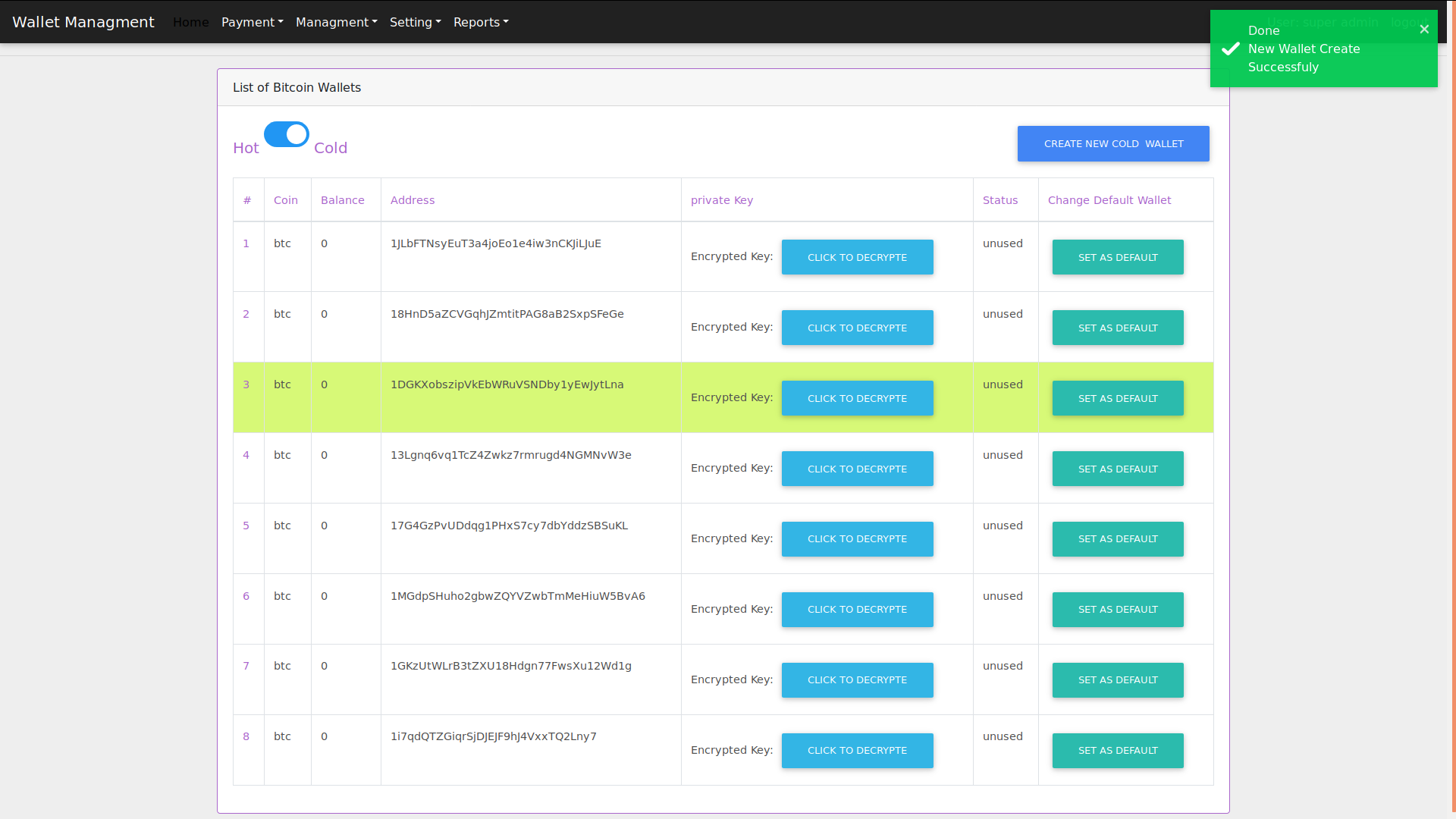The height and width of the screenshot is (819, 1456).
Task: Decrypt key for highlighted wallet 1DGKXobszip
Action: click(857, 398)
